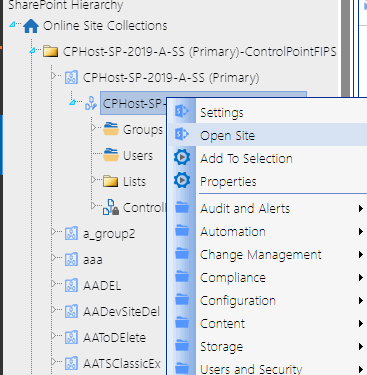Expand the AADevSiteDel node

pyautogui.click(x=53, y=310)
